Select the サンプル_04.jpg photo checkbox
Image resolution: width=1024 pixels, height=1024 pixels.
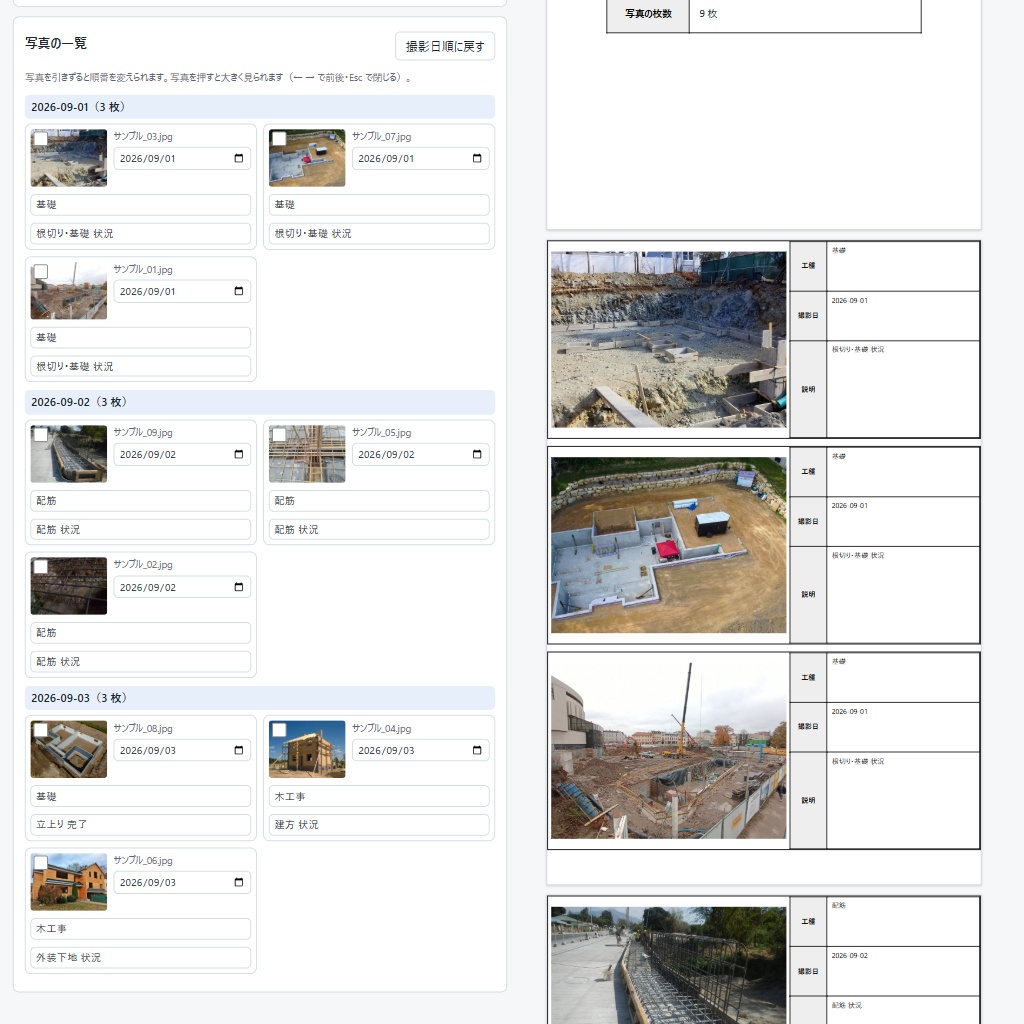tap(279, 730)
